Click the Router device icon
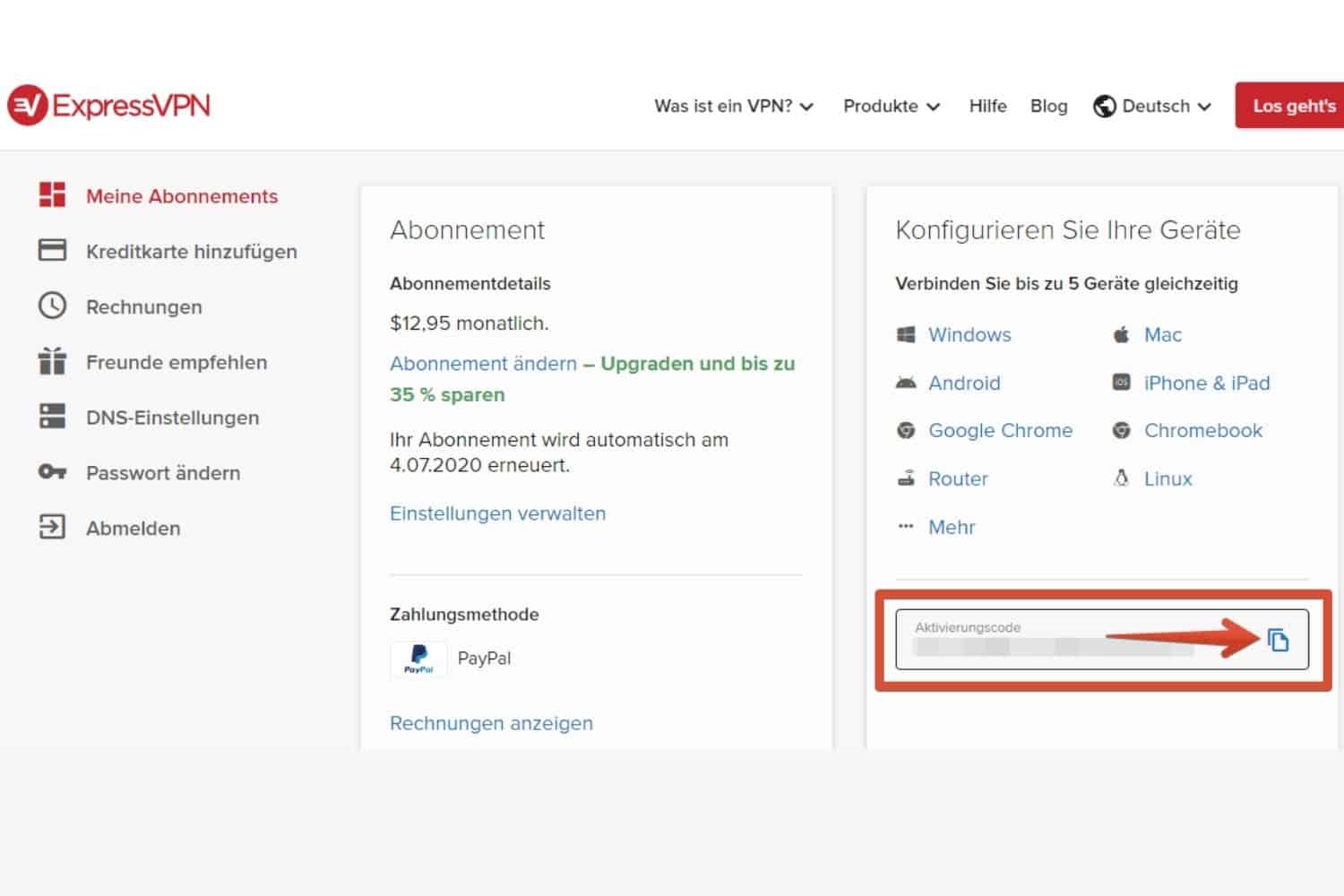Screen dimensions: 1344x896 906,478
